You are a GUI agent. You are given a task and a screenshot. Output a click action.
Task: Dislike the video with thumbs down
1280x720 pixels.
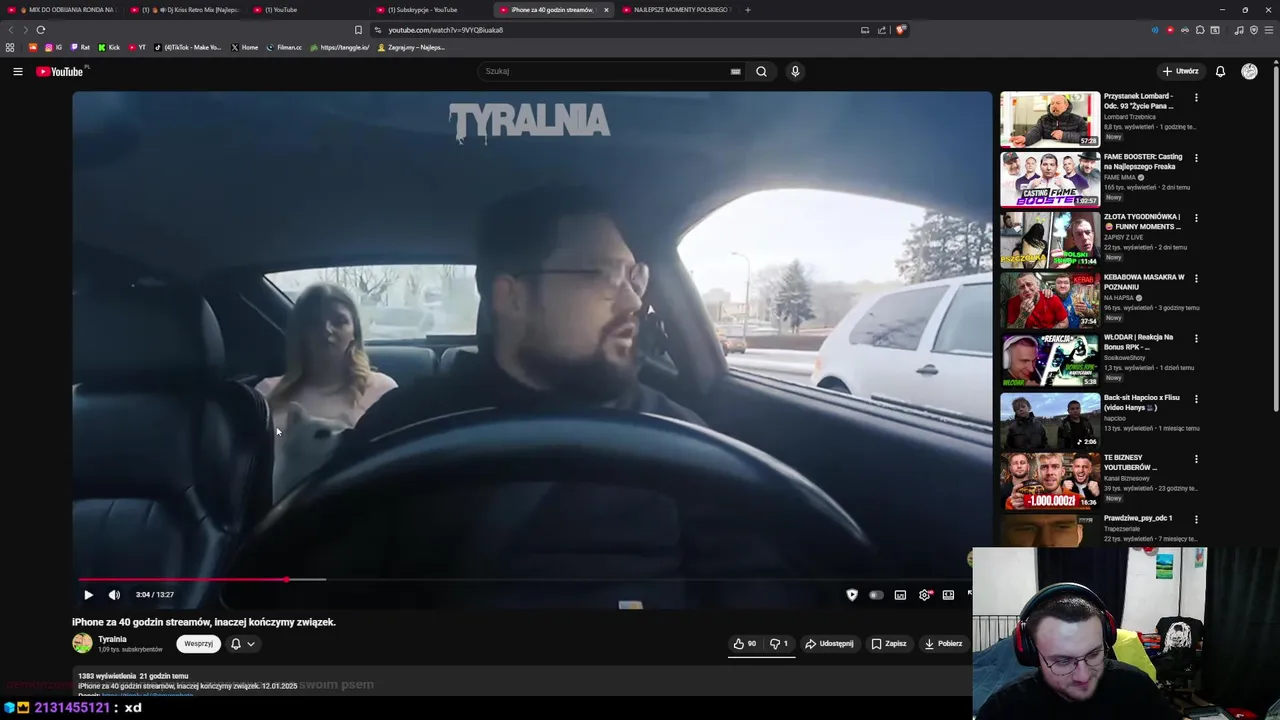pyautogui.click(x=779, y=644)
